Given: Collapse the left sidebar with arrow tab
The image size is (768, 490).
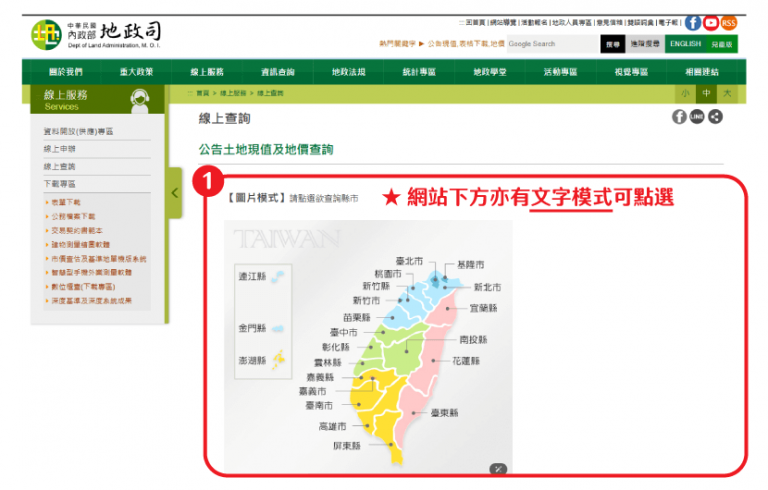Looking at the screenshot, I should pyautogui.click(x=175, y=199).
